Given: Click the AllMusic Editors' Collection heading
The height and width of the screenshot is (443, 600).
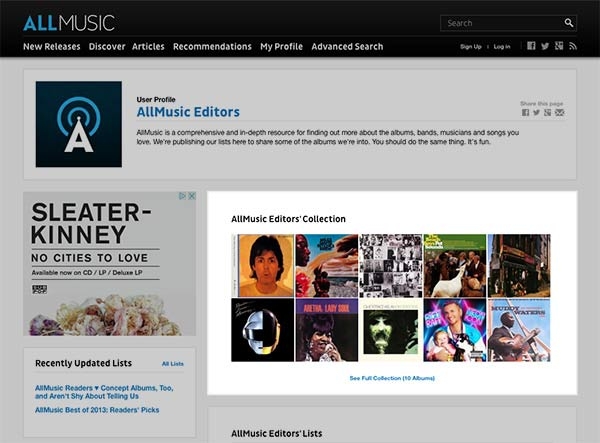Looking at the screenshot, I should click(x=288, y=219).
